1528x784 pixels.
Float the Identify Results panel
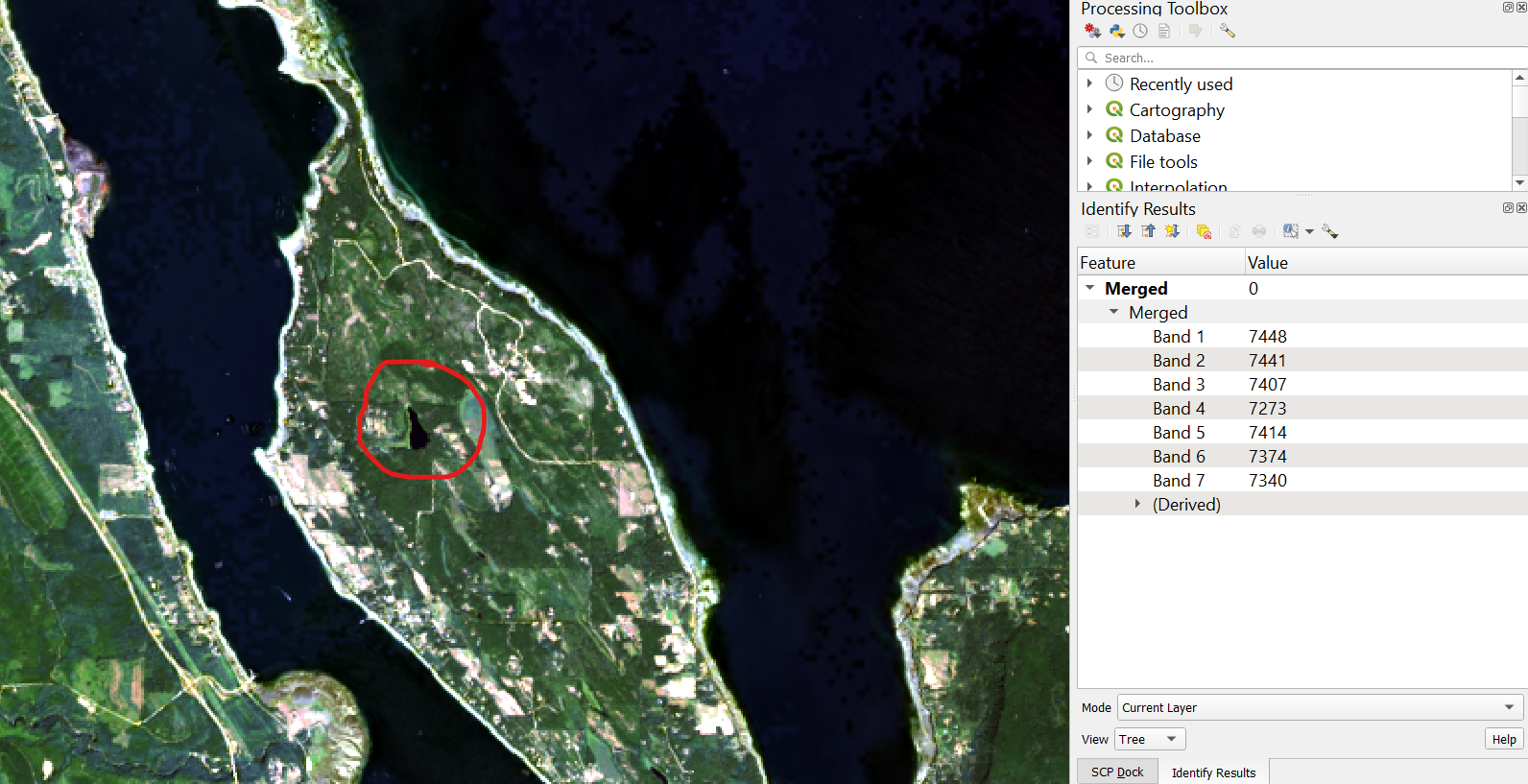1508,207
